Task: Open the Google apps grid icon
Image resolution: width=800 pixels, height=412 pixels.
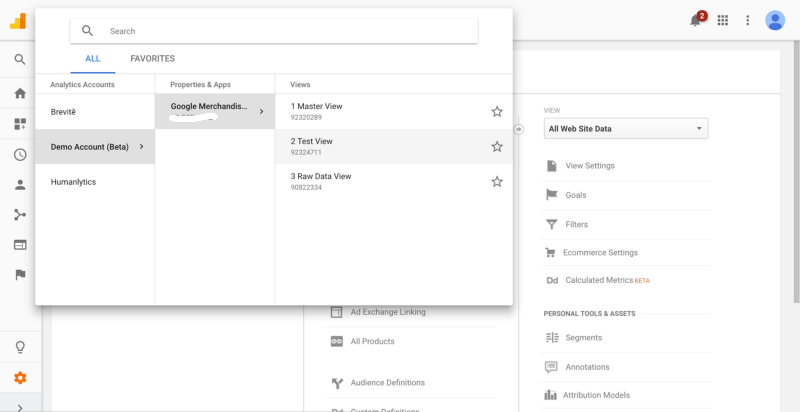Action: point(723,20)
